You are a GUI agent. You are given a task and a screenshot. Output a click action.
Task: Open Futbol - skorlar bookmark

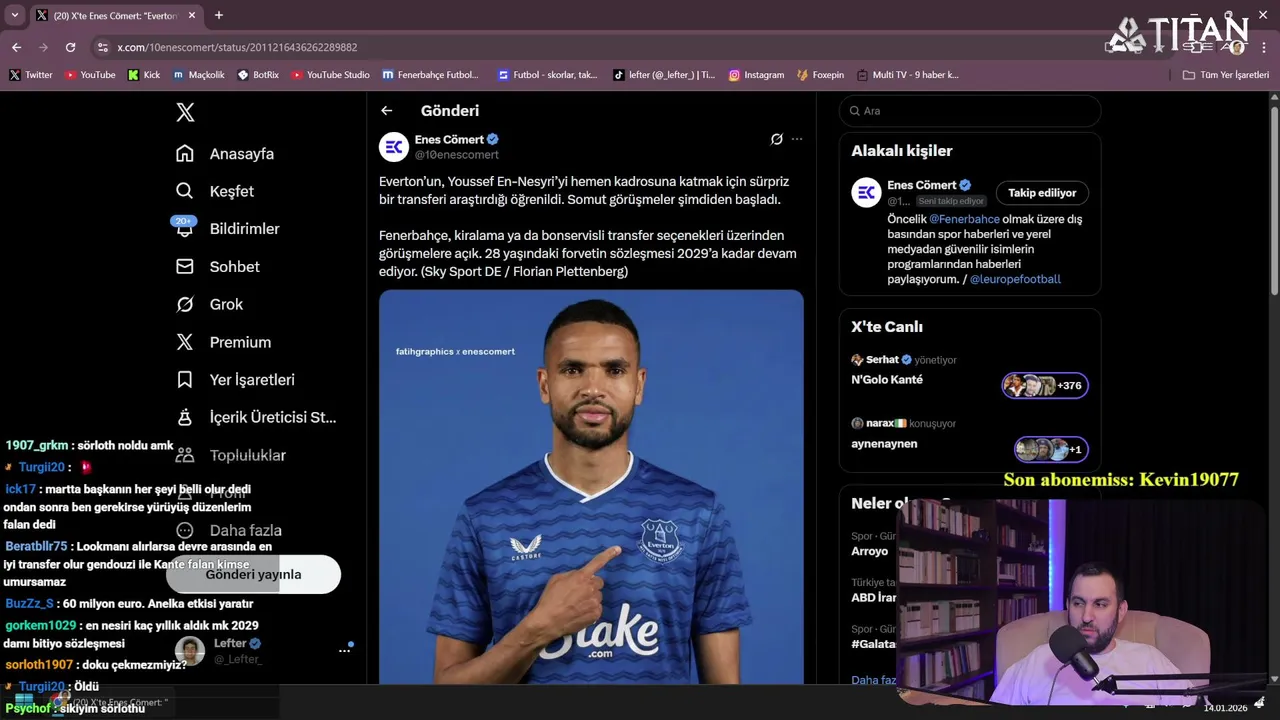(547, 75)
